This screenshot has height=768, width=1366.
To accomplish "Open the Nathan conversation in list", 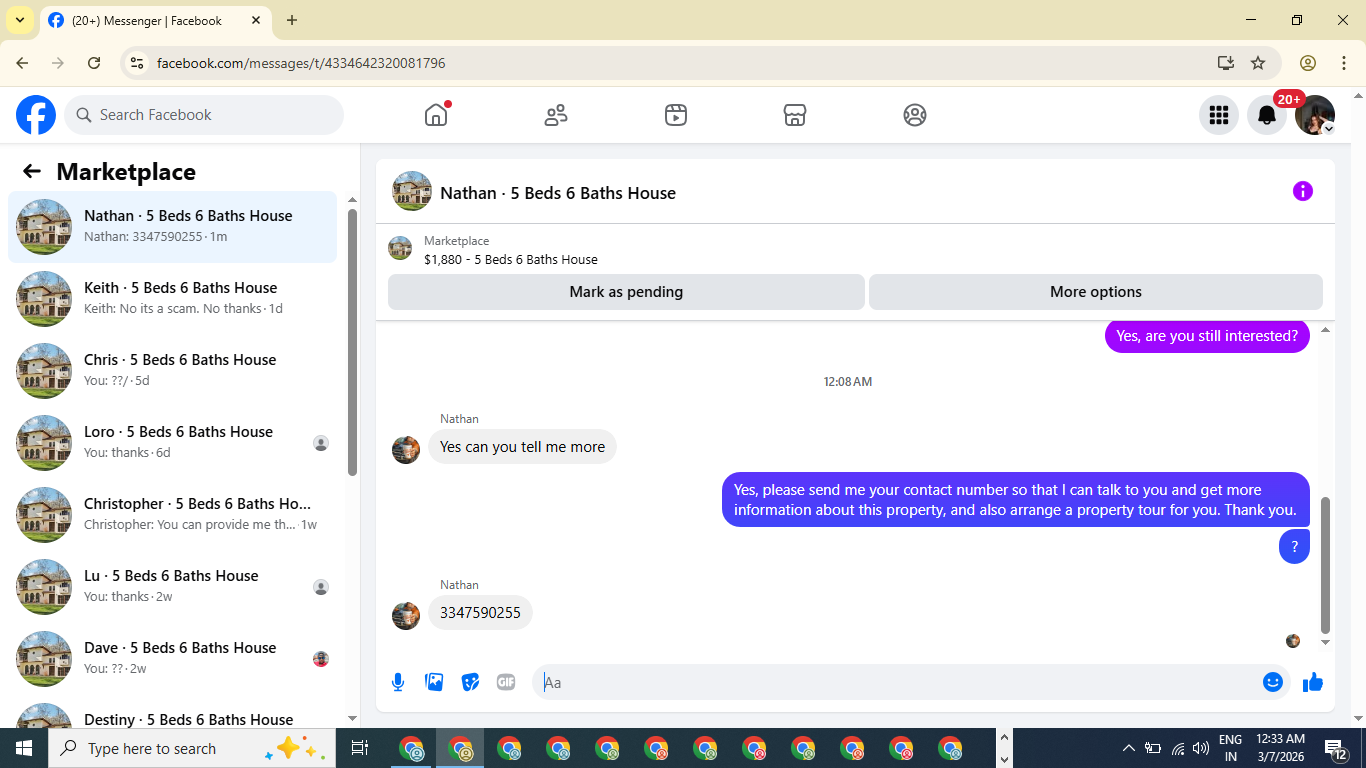I will pos(172,227).
